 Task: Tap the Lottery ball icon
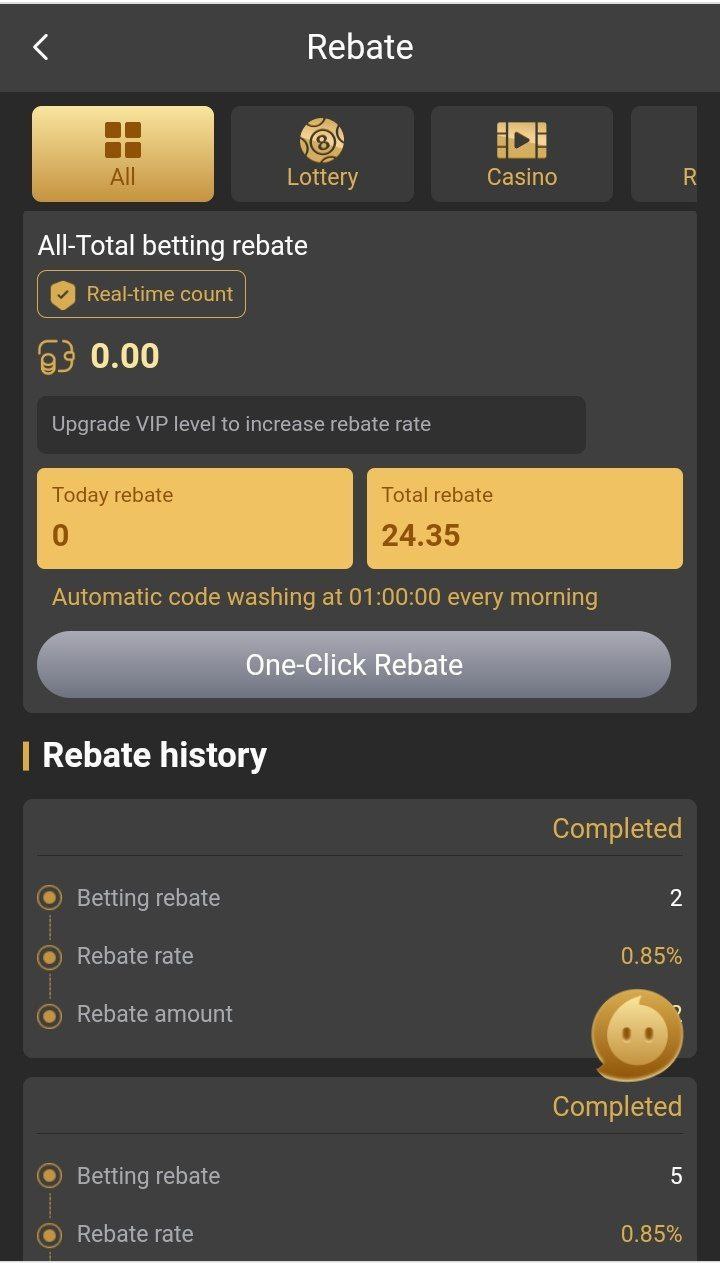pyautogui.click(x=322, y=140)
